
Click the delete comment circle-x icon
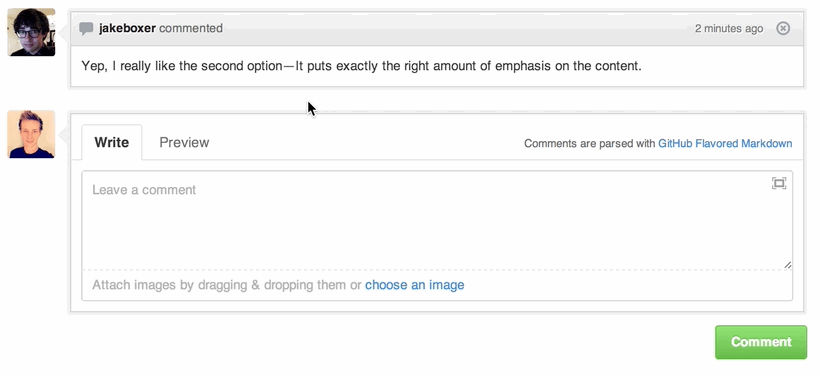[783, 28]
